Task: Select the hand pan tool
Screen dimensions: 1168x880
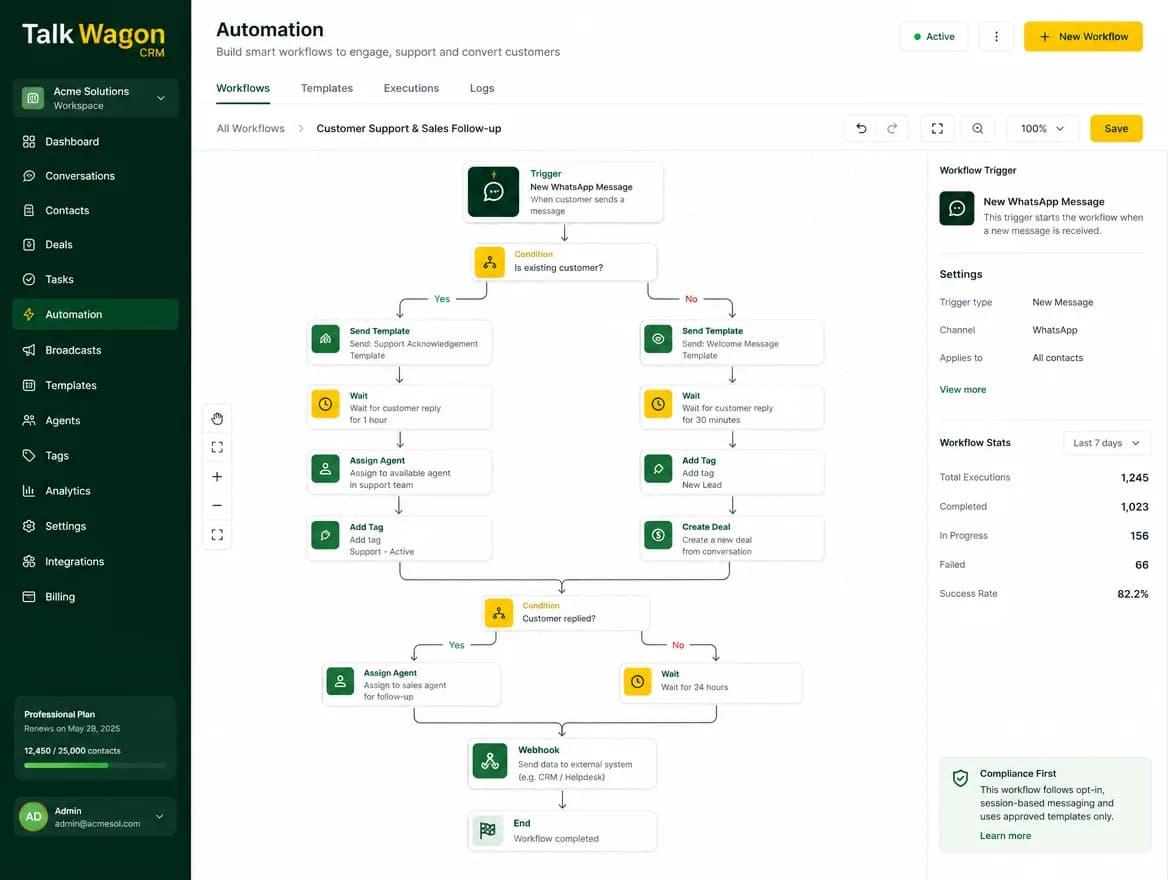Action: [217, 419]
